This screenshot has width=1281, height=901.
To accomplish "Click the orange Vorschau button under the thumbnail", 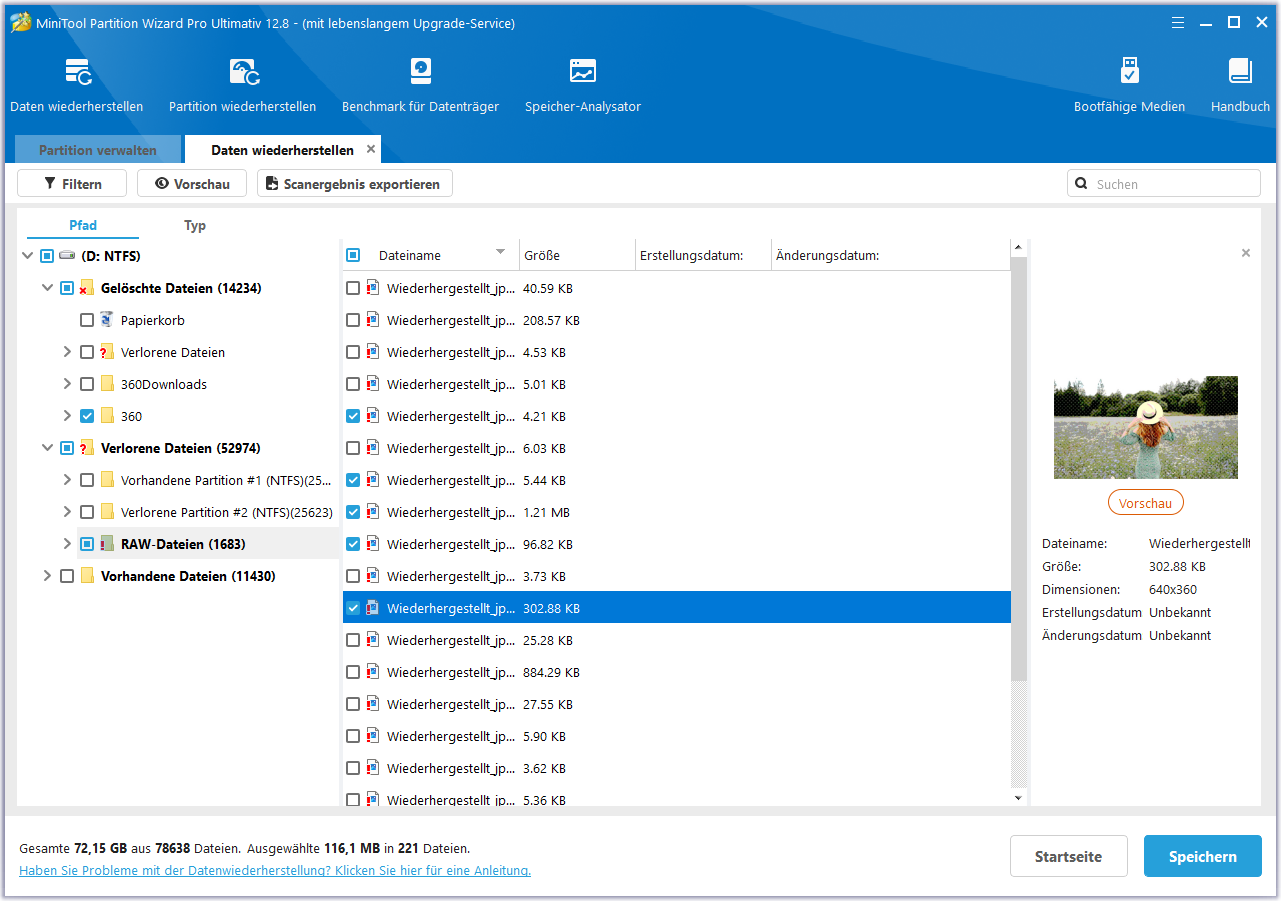I will point(1146,503).
